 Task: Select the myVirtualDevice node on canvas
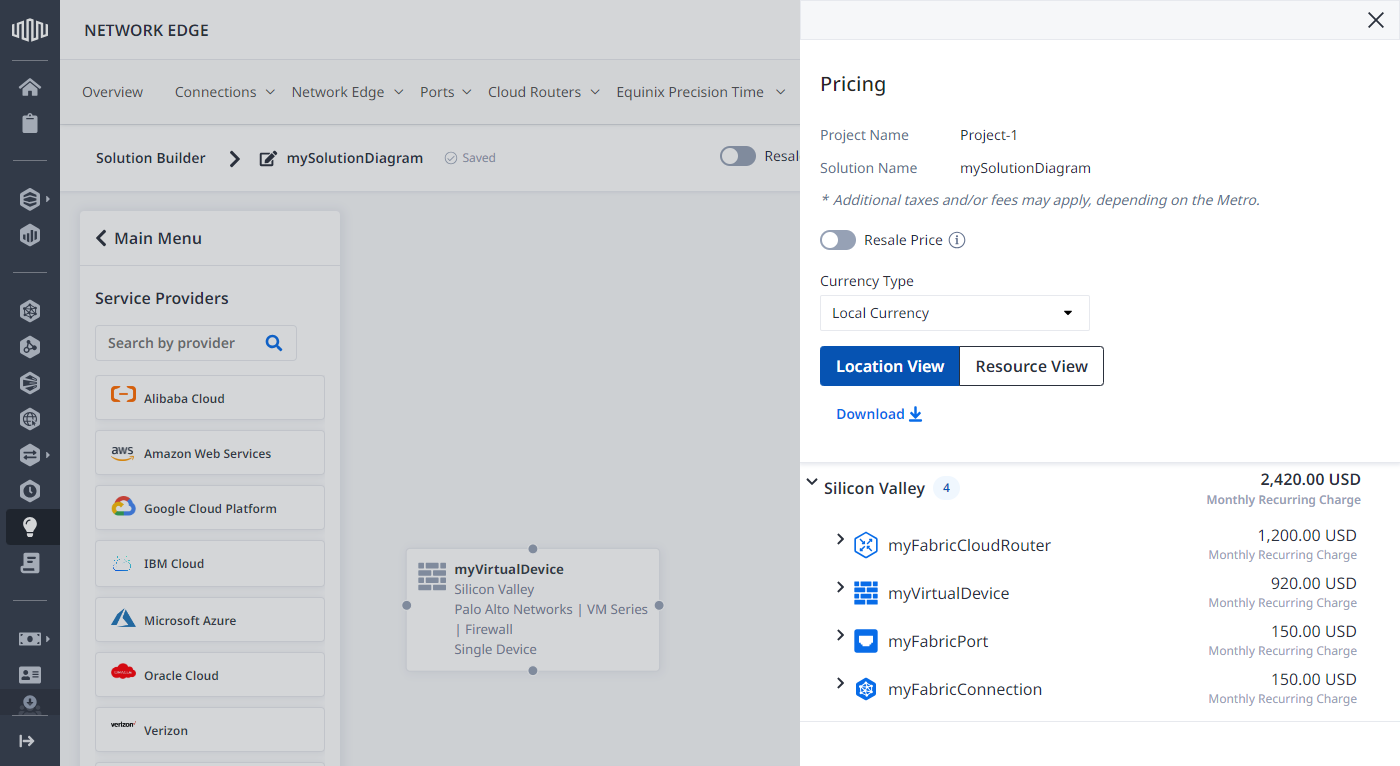pos(533,610)
